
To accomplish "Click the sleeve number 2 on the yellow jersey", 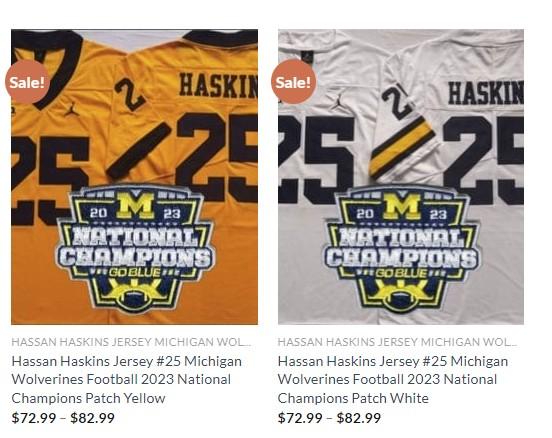I will coord(129,94).
